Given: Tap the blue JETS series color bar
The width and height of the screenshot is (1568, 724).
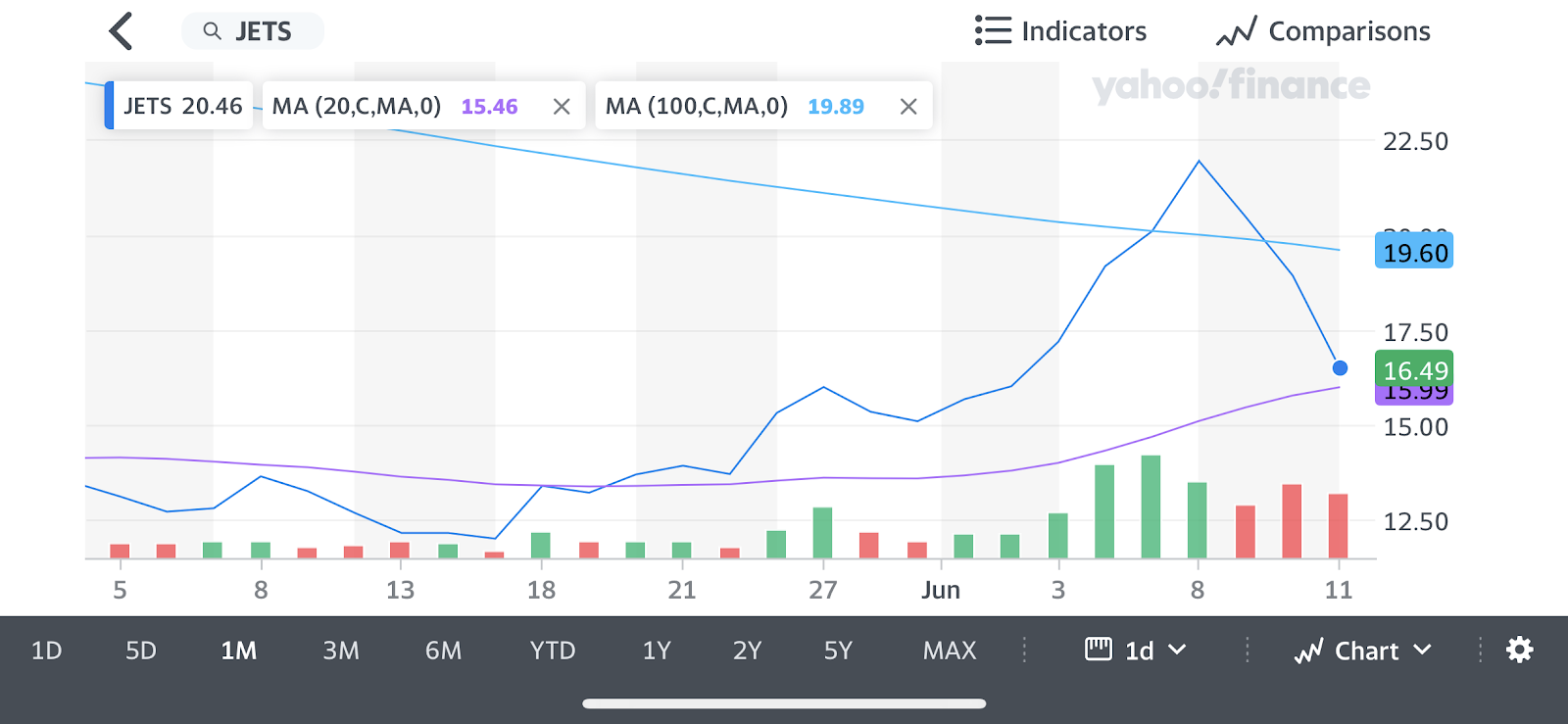Looking at the screenshot, I should 109,106.
